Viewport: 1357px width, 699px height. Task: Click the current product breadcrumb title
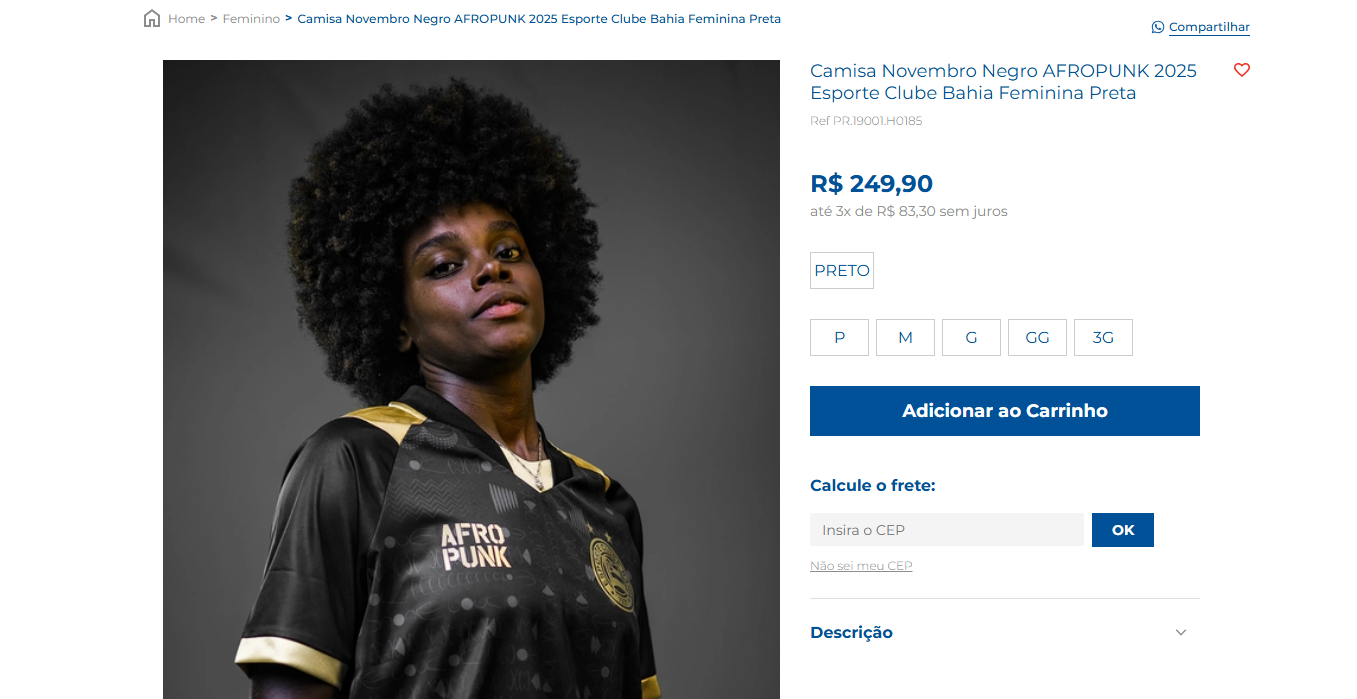(x=539, y=19)
